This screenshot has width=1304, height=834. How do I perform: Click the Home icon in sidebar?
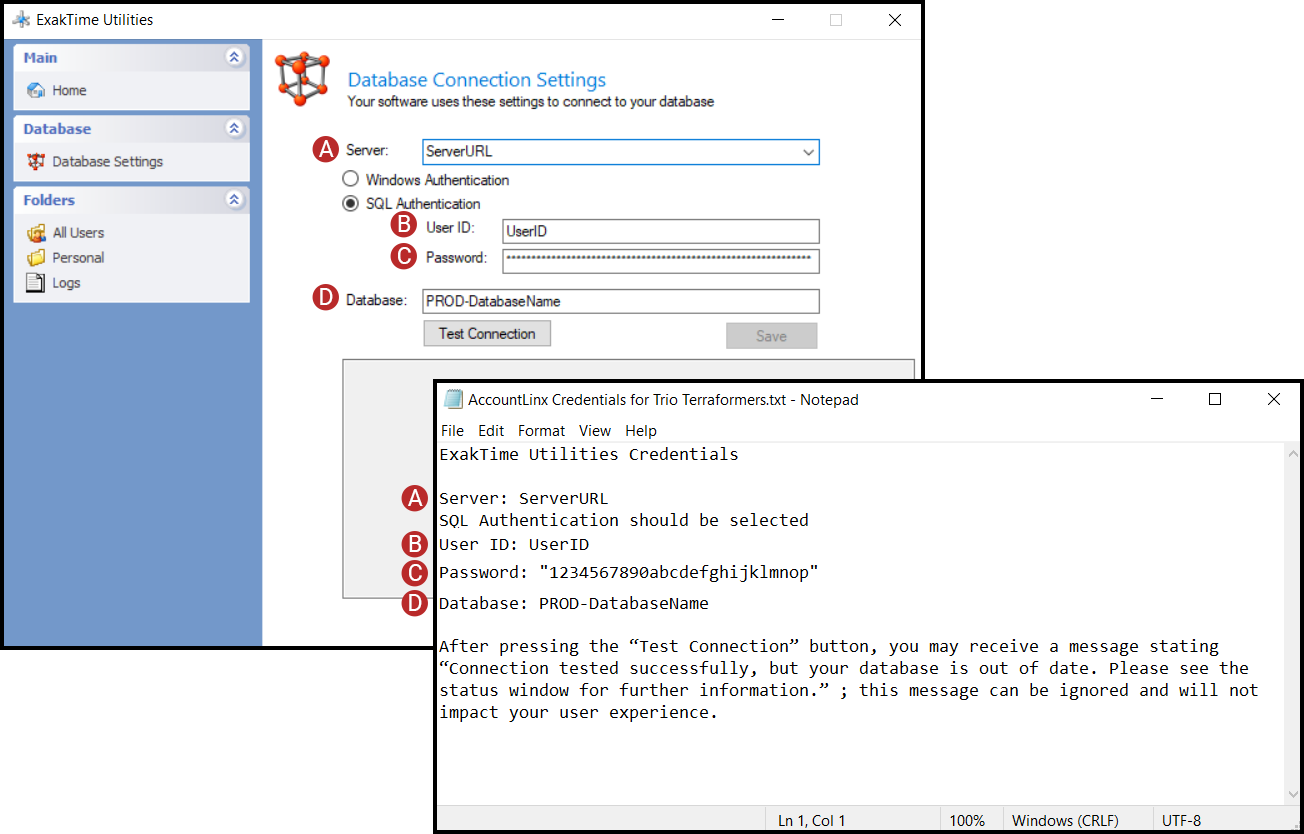coord(36,90)
